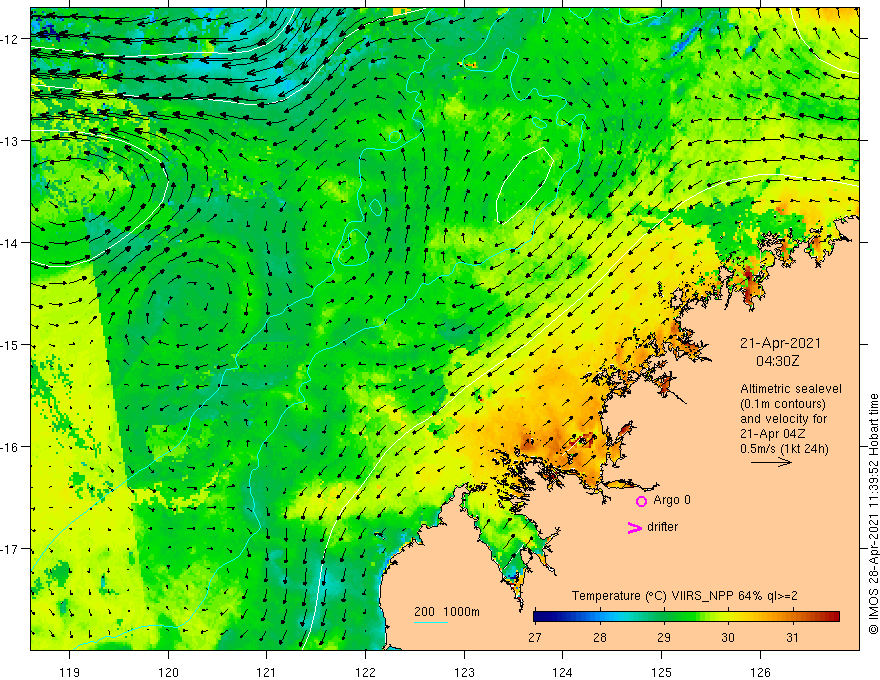This screenshot has width=880, height=680.
Task: Click the '124' longitude axis label
Action: 563,672
